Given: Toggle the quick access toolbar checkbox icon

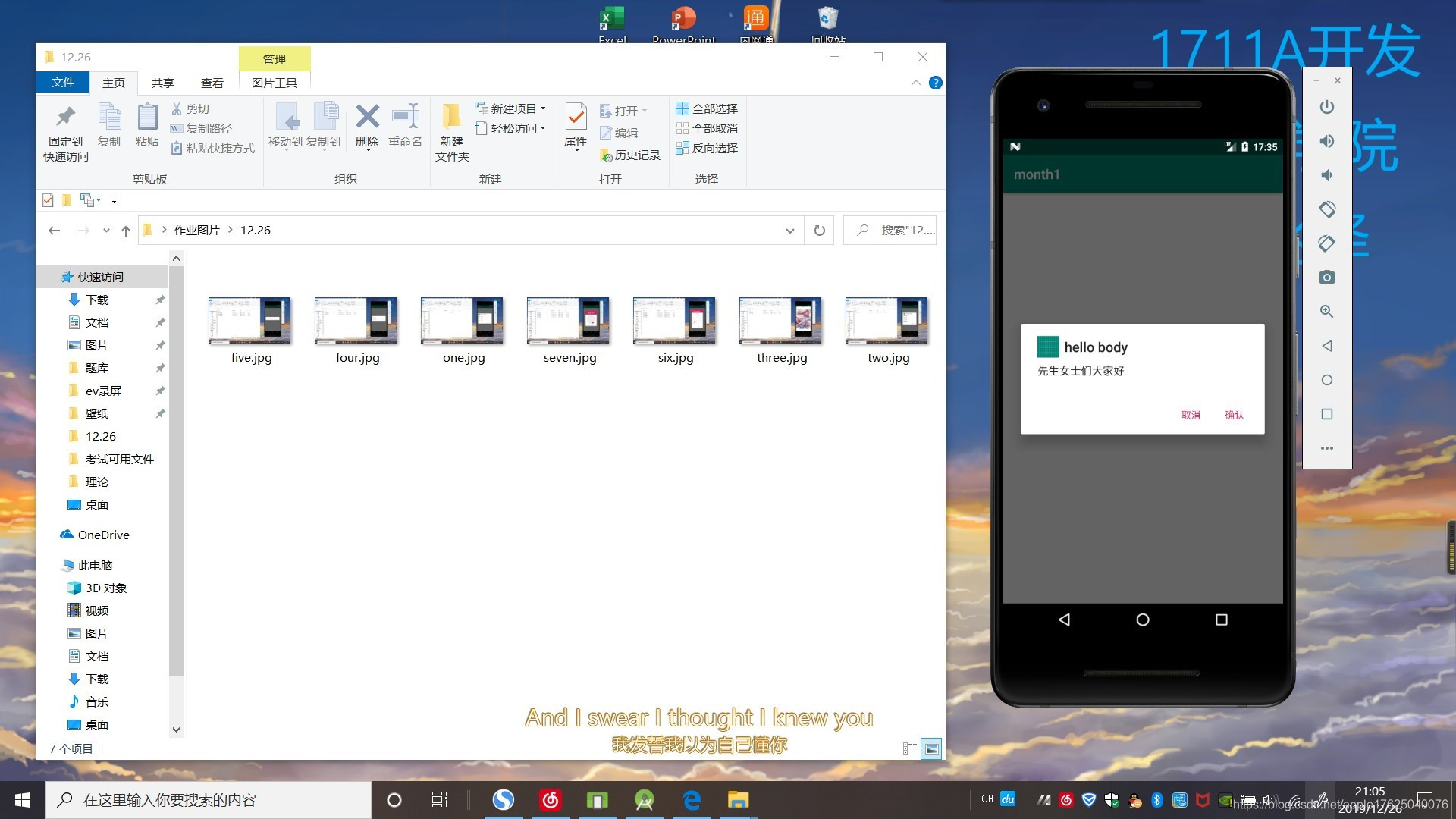Looking at the screenshot, I should [48, 200].
